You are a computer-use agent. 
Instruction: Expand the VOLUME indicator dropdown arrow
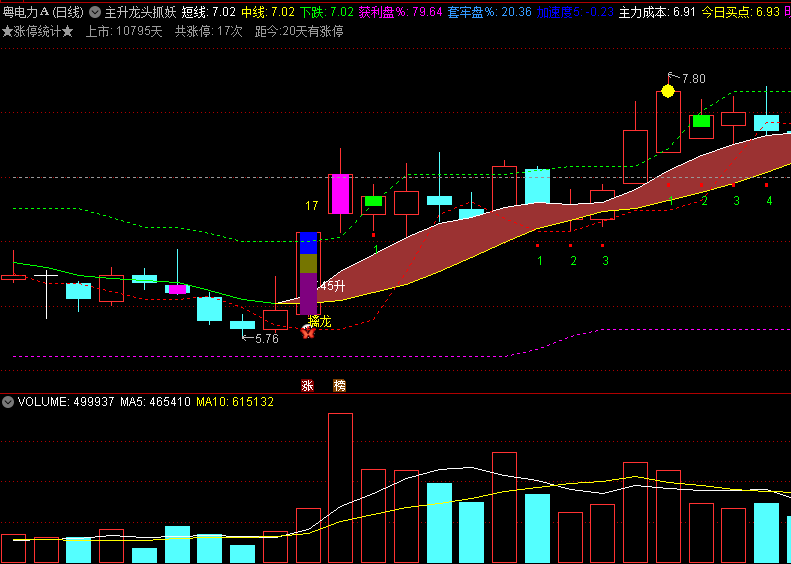[8, 402]
